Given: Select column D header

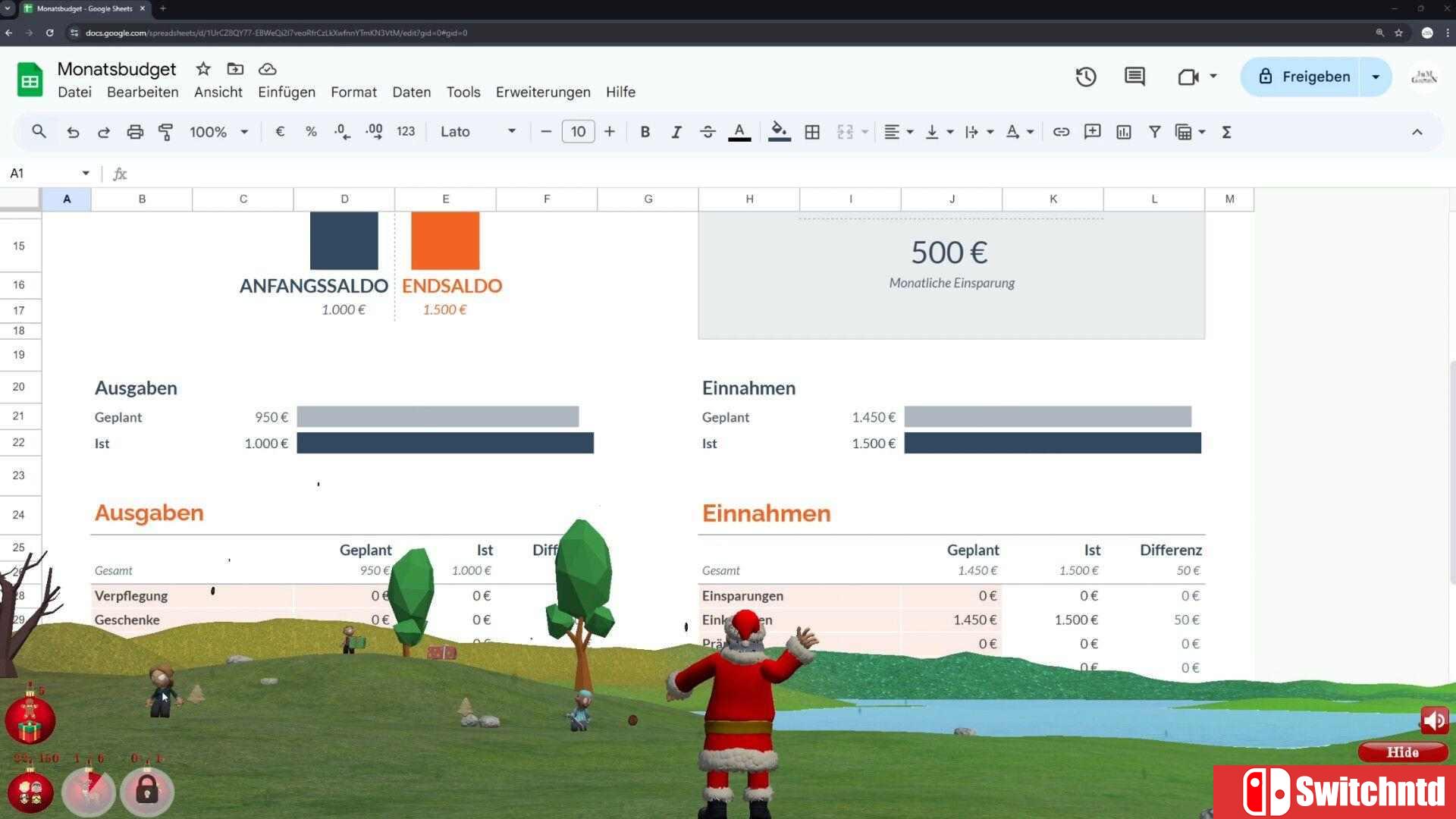Looking at the screenshot, I should 344,199.
